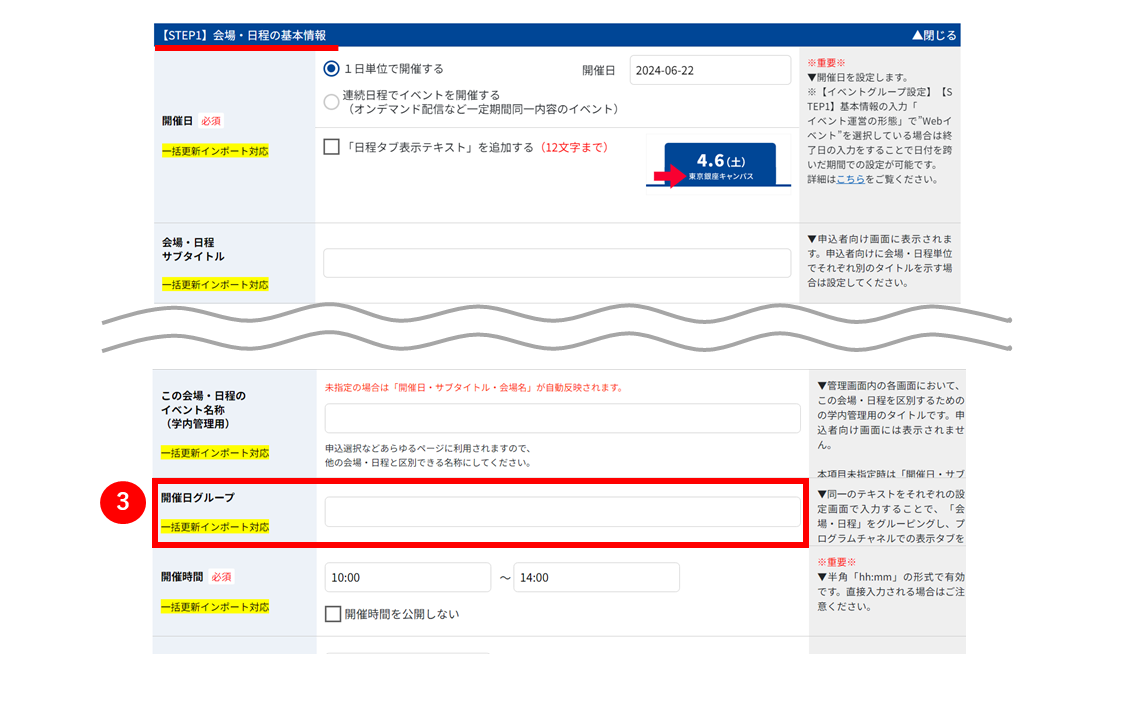Click the 開催日 date field showing 2024-06-22
The width and height of the screenshot is (1123, 720).
[710, 70]
